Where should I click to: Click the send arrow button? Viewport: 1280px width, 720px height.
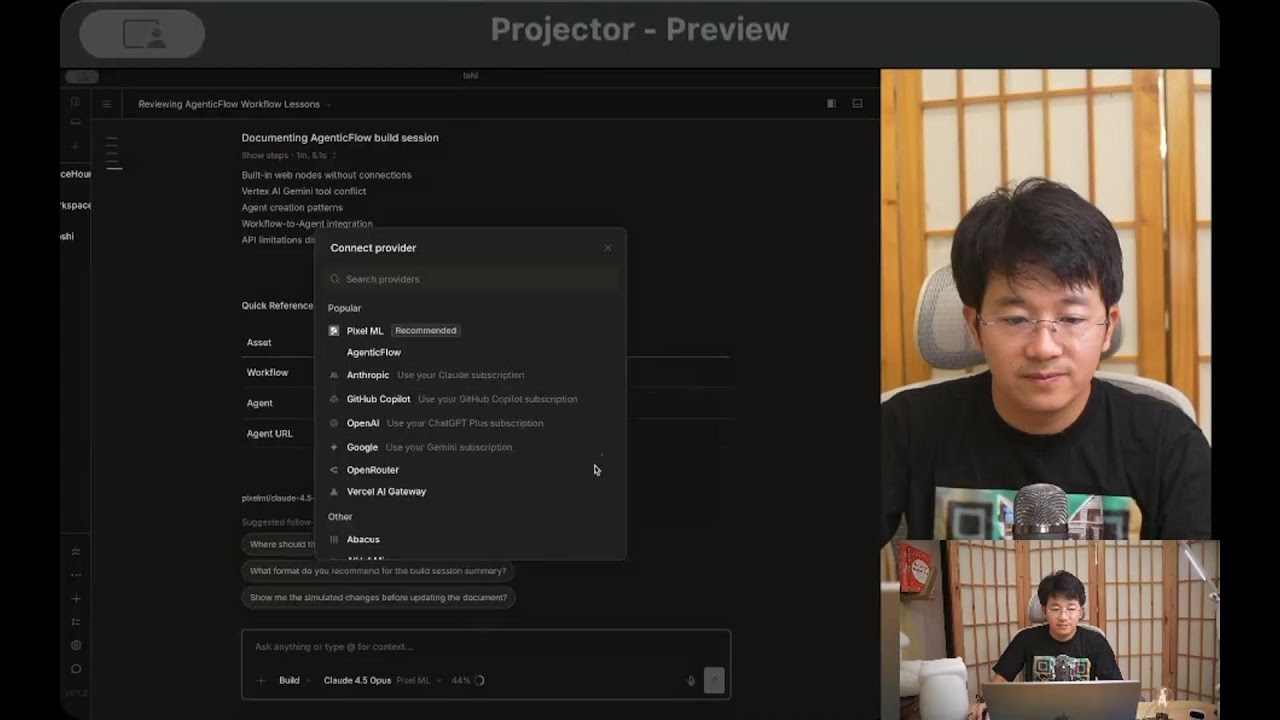tap(714, 681)
